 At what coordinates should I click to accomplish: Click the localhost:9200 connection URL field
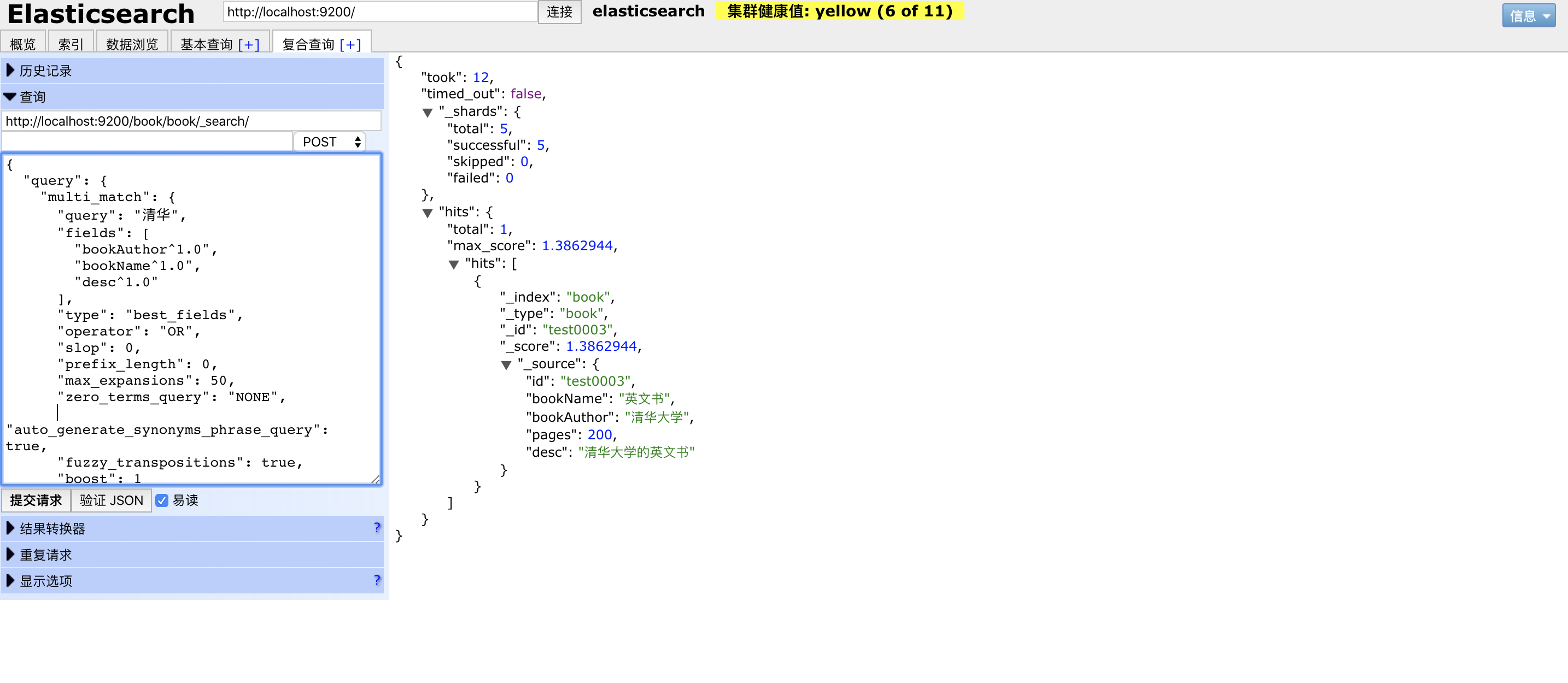coord(380,11)
